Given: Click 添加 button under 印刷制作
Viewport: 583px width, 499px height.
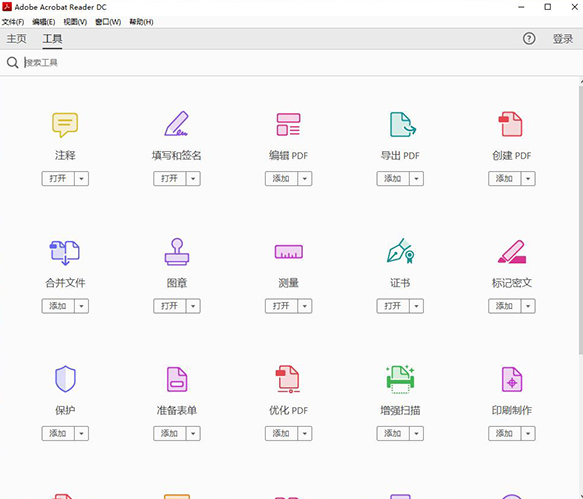Looking at the screenshot, I should pyautogui.click(x=505, y=434).
